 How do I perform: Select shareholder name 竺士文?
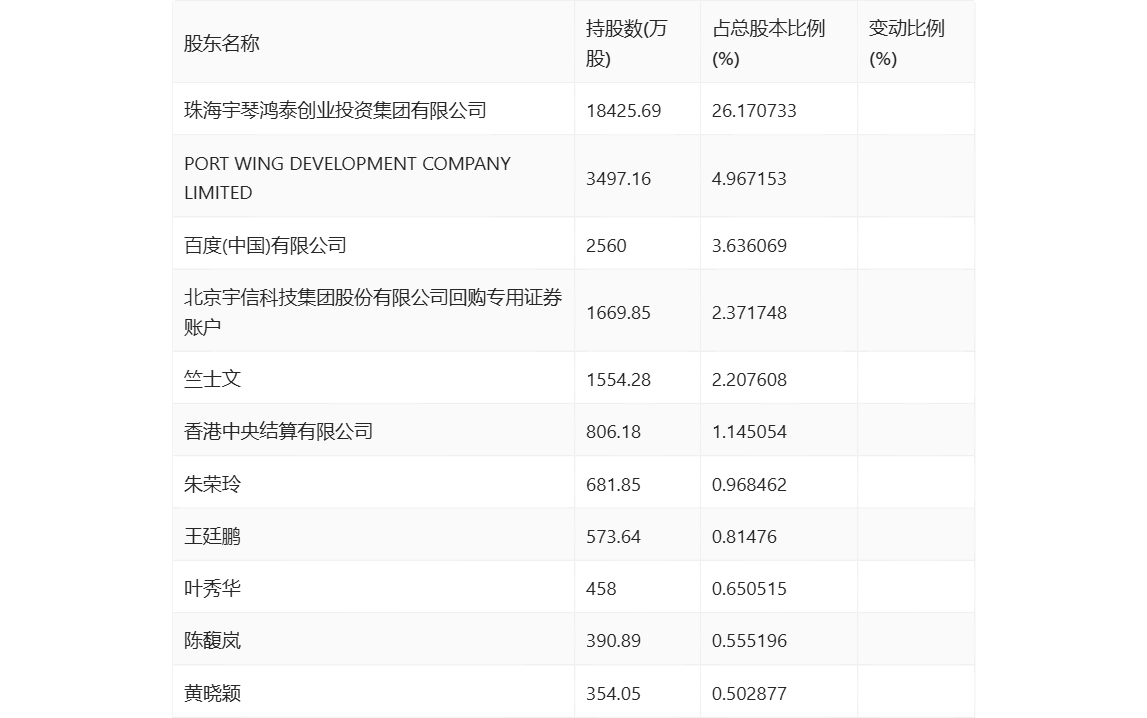pos(212,379)
